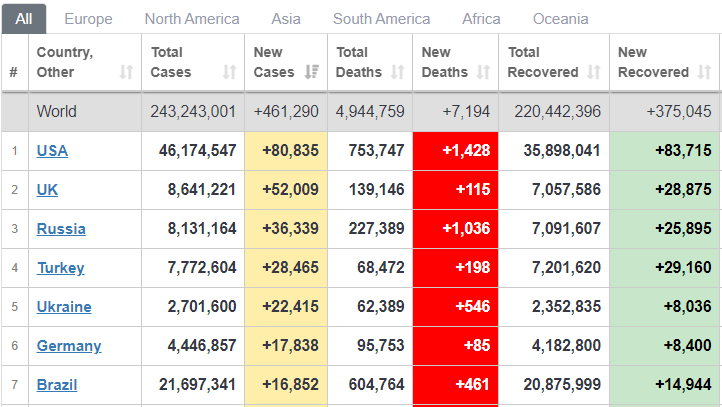This screenshot has height=407, width=722.
Task: Click Brazil new deaths +461 cell
Action: click(455, 385)
